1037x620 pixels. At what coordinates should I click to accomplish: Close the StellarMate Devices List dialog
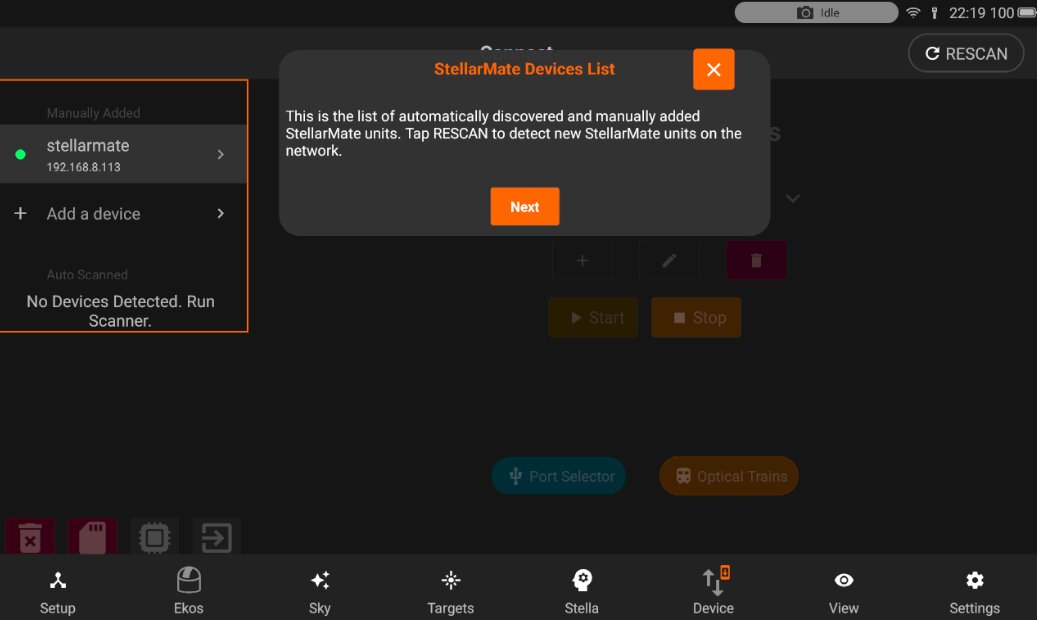713,69
